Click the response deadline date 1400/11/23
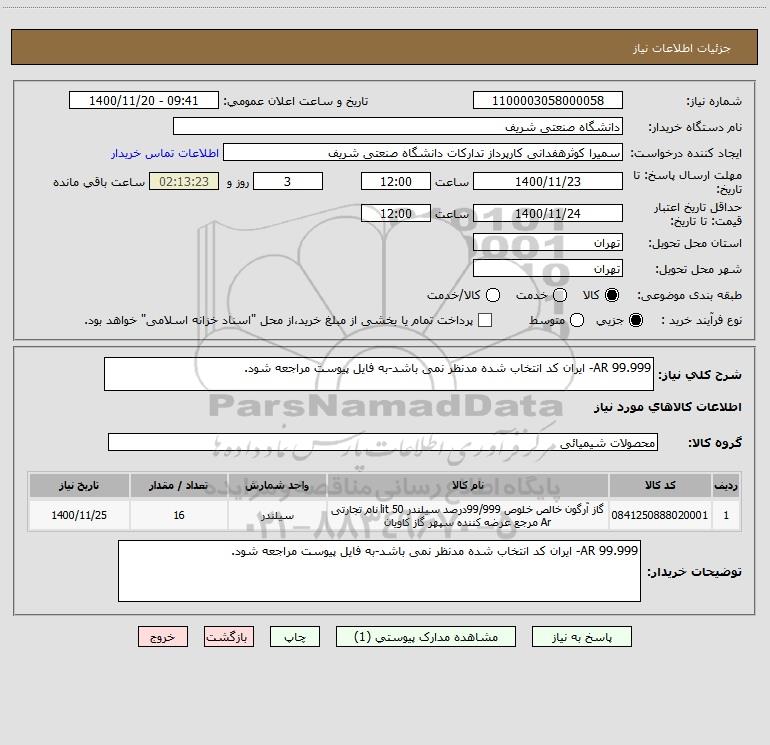Viewport: 770px width, 745px height. pos(548,181)
